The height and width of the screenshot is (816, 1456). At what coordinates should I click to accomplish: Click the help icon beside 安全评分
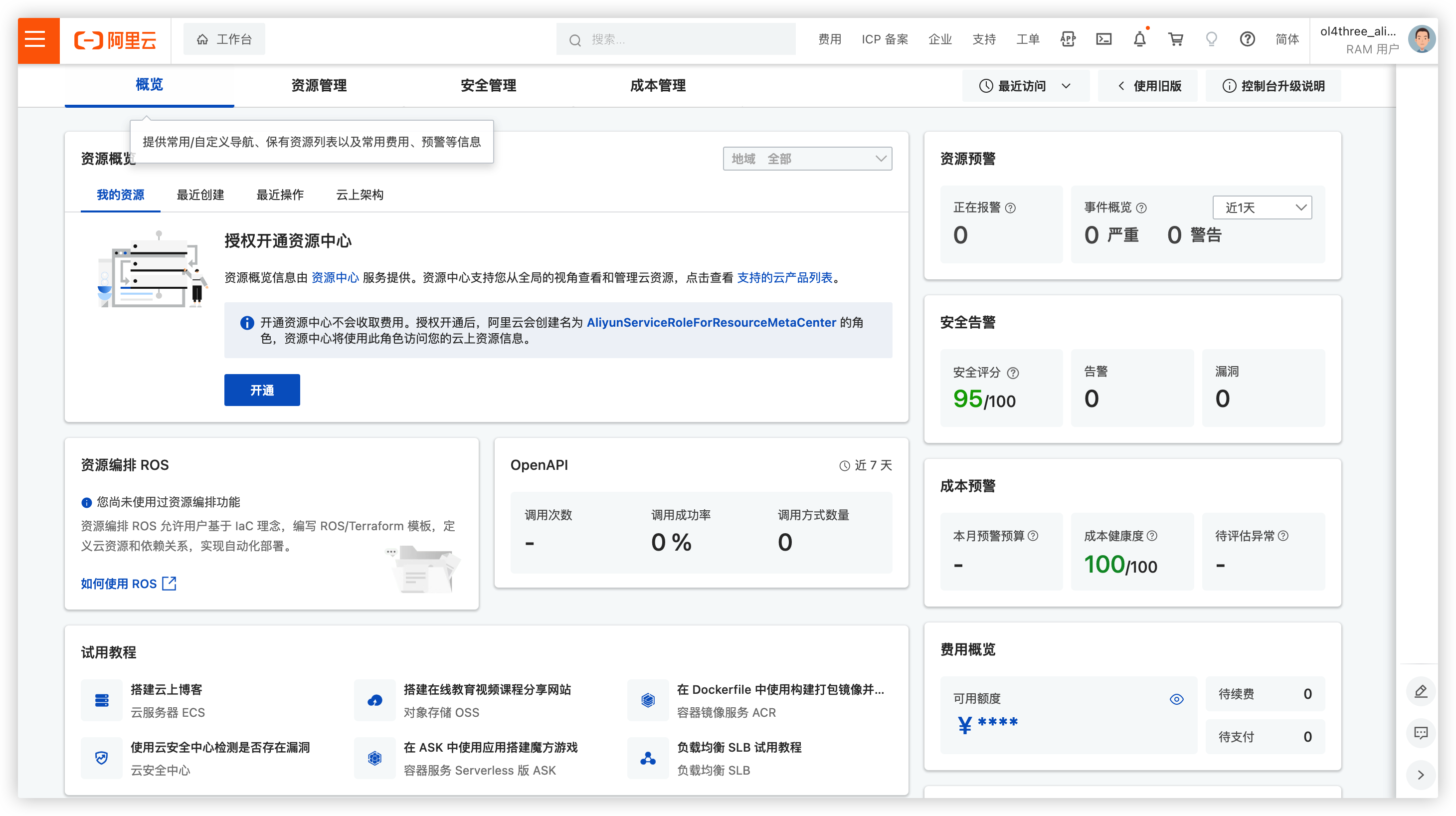tap(1012, 373)
